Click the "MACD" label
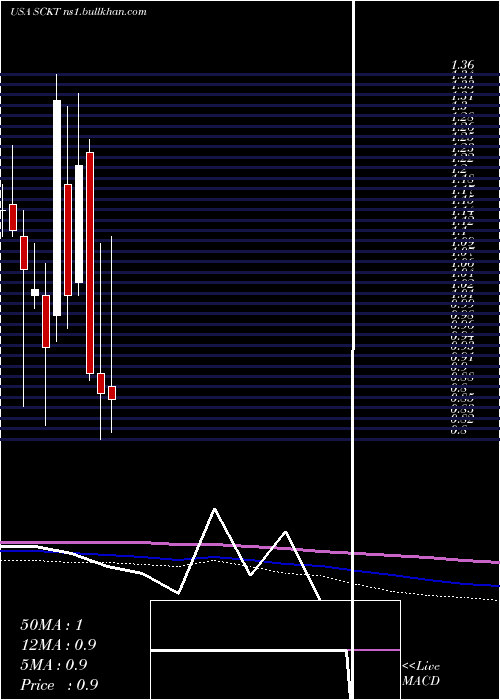The width and height of the screenshot is (500, 700). (421, 681)
